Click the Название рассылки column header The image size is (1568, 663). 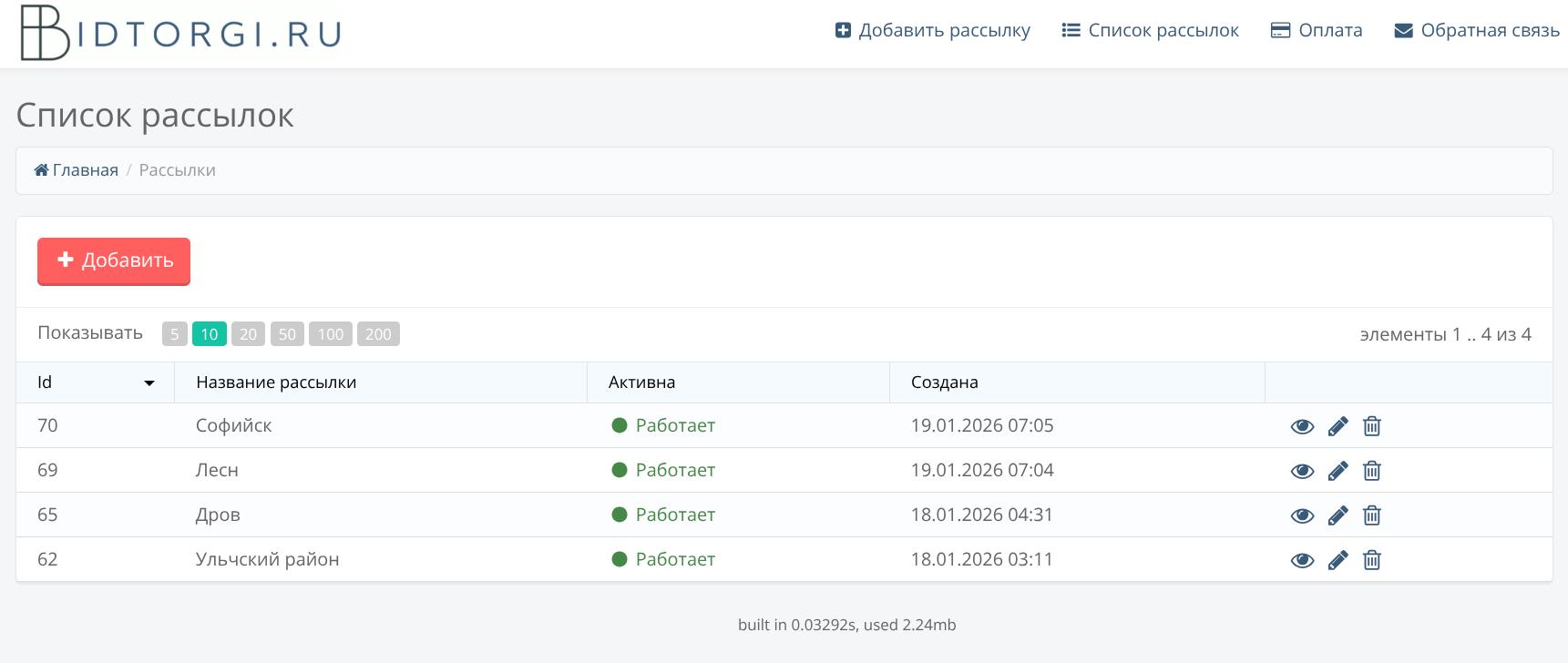[x=276, y=382]
